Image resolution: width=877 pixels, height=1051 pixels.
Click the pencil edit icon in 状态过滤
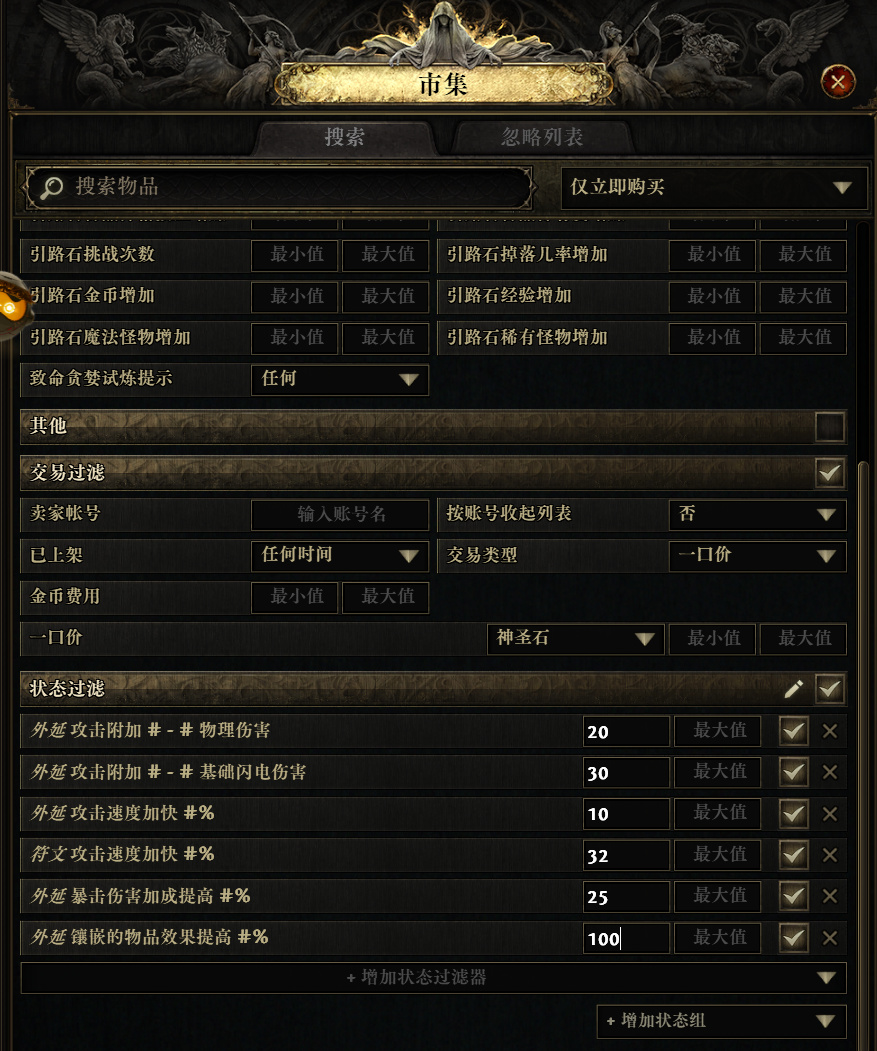(794, 688)
